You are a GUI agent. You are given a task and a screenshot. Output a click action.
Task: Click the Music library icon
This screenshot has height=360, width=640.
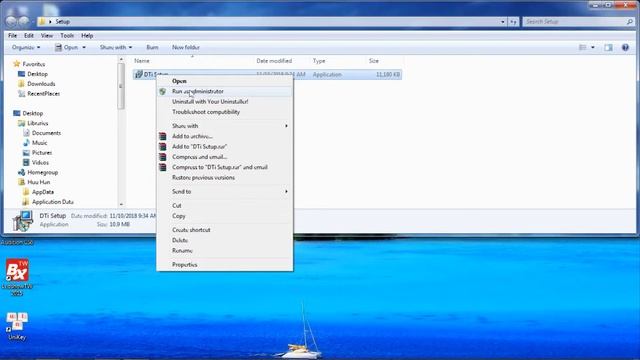(26, 142)
